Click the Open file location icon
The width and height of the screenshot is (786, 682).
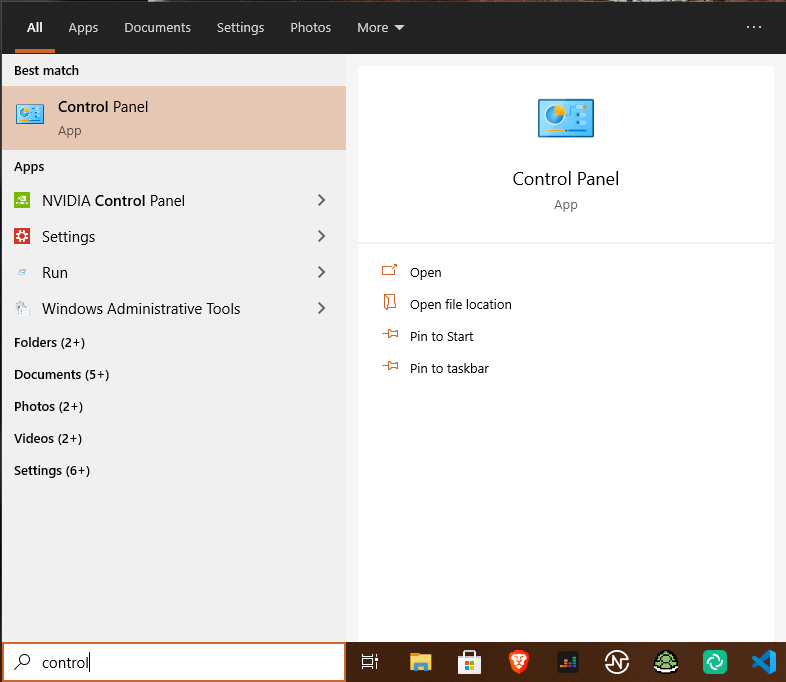click(389, 302)
